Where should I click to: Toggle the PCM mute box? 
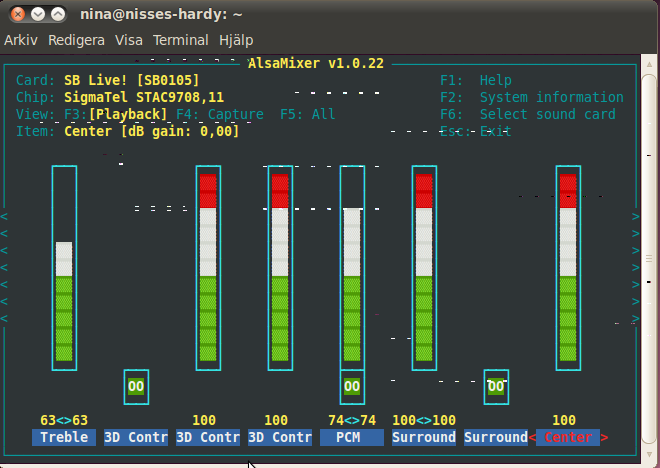click(352, 386)
